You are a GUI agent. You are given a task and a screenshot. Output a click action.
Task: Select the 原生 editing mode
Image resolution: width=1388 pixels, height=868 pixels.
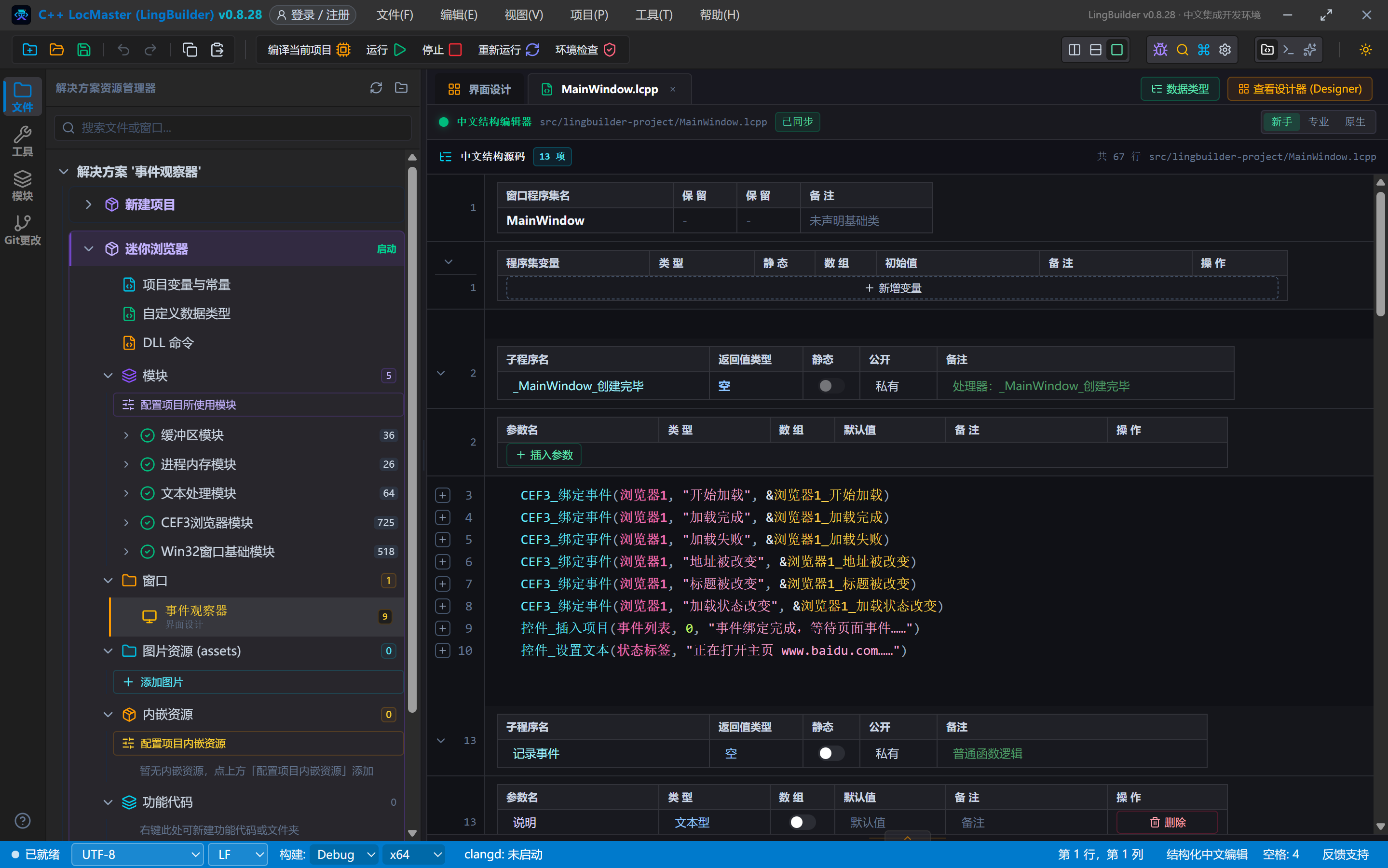[x=1355, y=122]
